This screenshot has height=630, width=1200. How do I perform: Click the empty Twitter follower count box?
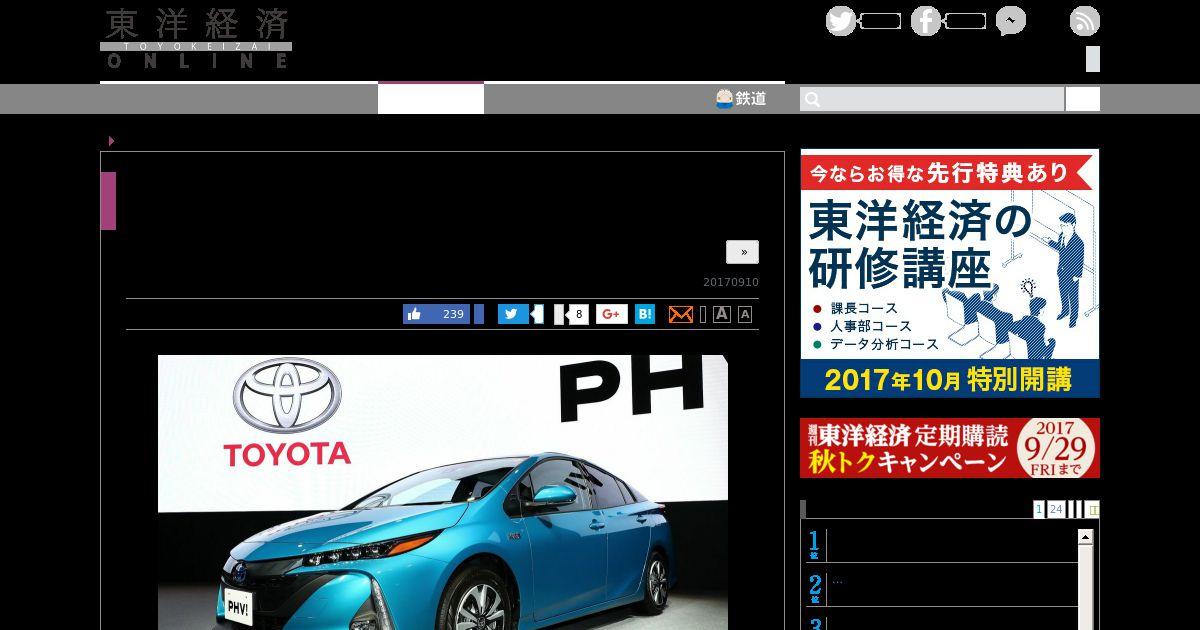coord(880,21)
